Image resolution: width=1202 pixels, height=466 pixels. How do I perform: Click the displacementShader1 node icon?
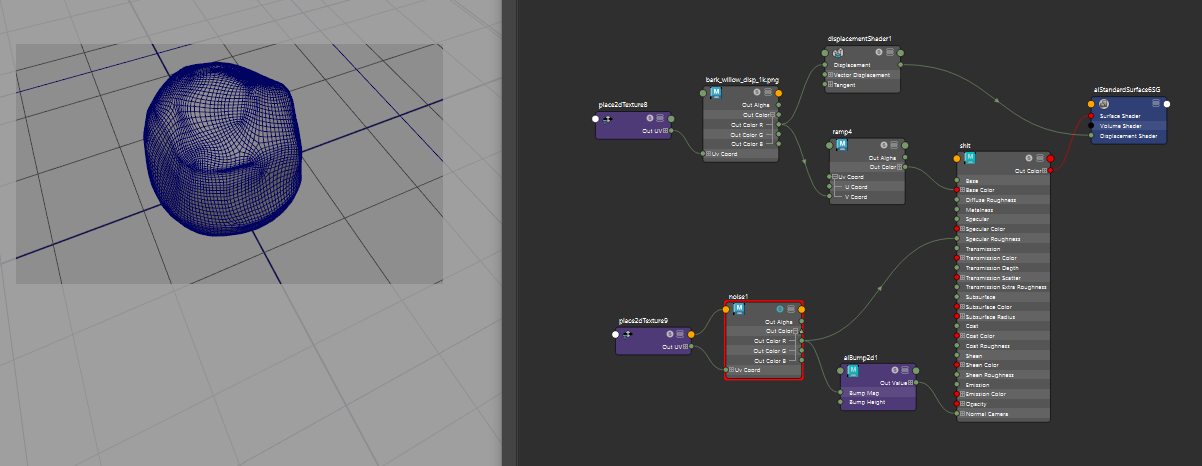pos(837,52)
